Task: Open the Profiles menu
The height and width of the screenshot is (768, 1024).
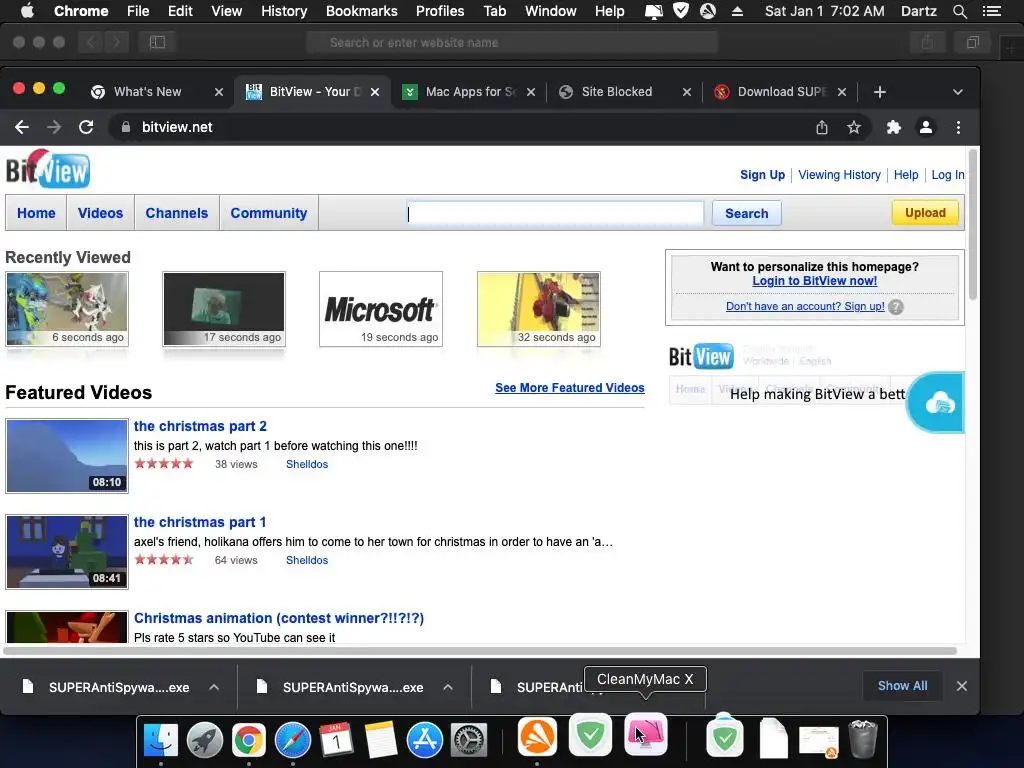Action: point(440,11)
